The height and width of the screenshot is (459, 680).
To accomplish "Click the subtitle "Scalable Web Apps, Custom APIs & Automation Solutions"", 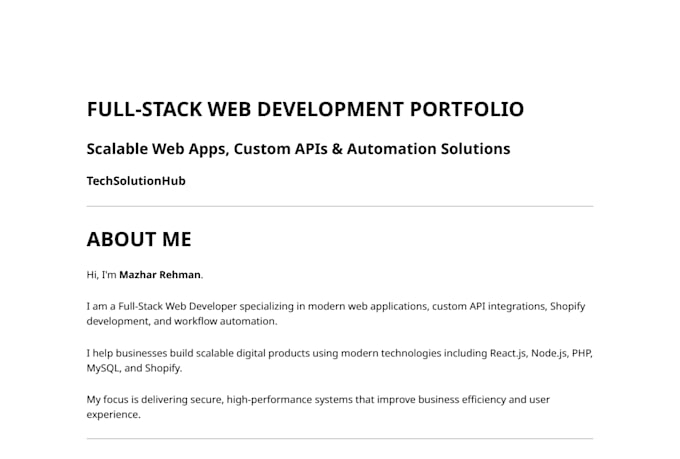I will click(x=298, y=149).
